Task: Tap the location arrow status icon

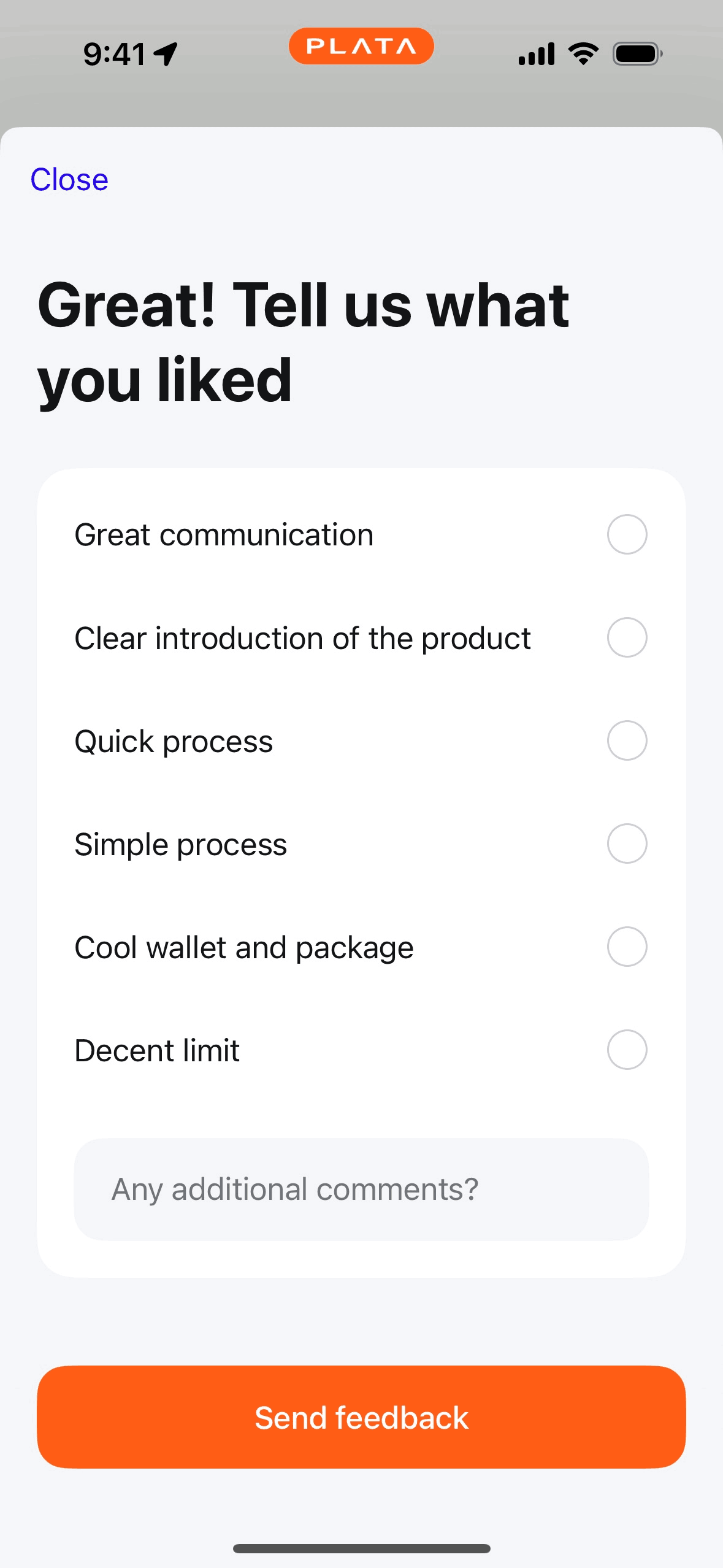Action: pyautogui.click(x=166, y=54)
